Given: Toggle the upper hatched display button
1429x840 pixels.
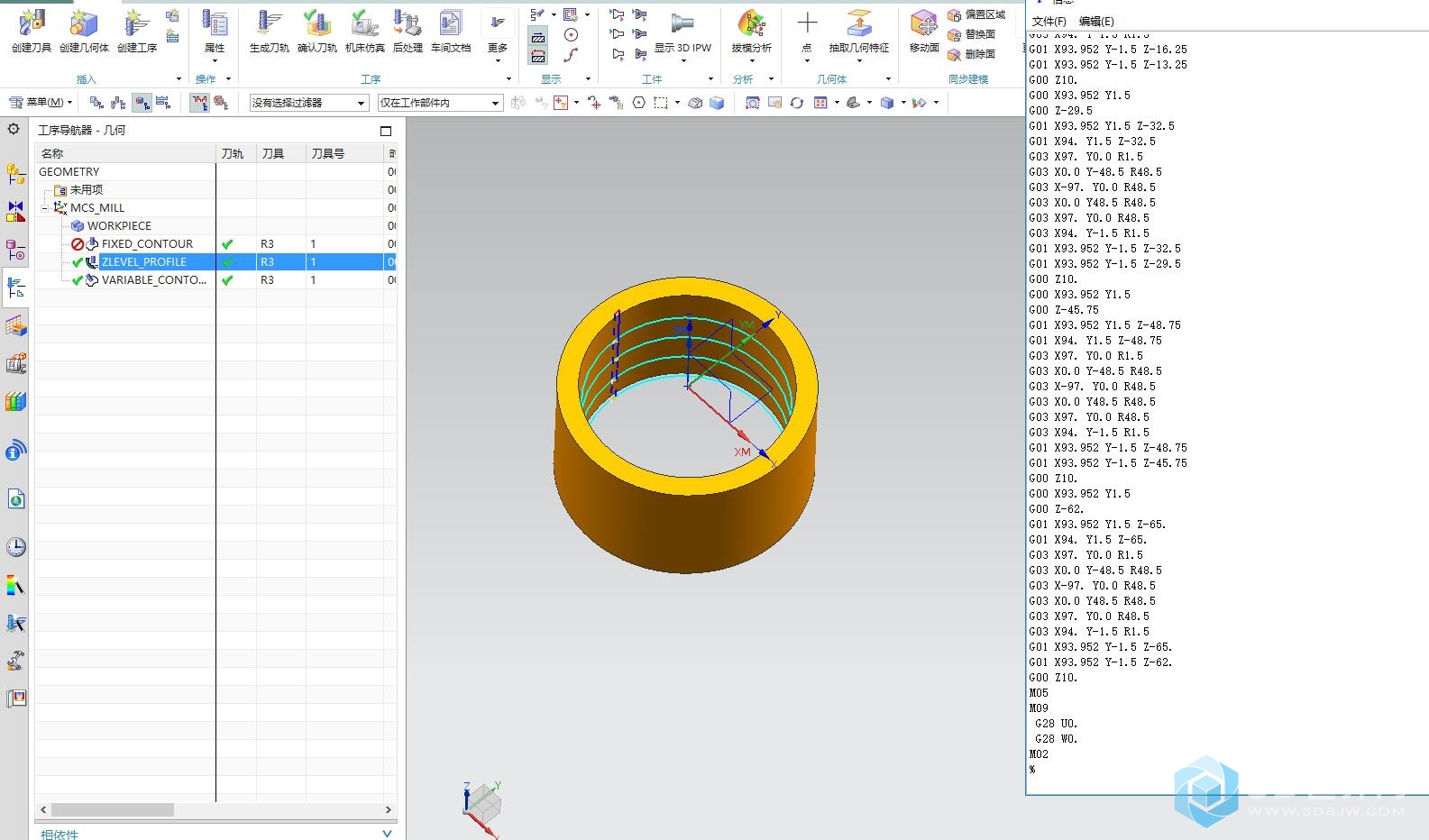Looking at the screenshot, I should 538,37.
